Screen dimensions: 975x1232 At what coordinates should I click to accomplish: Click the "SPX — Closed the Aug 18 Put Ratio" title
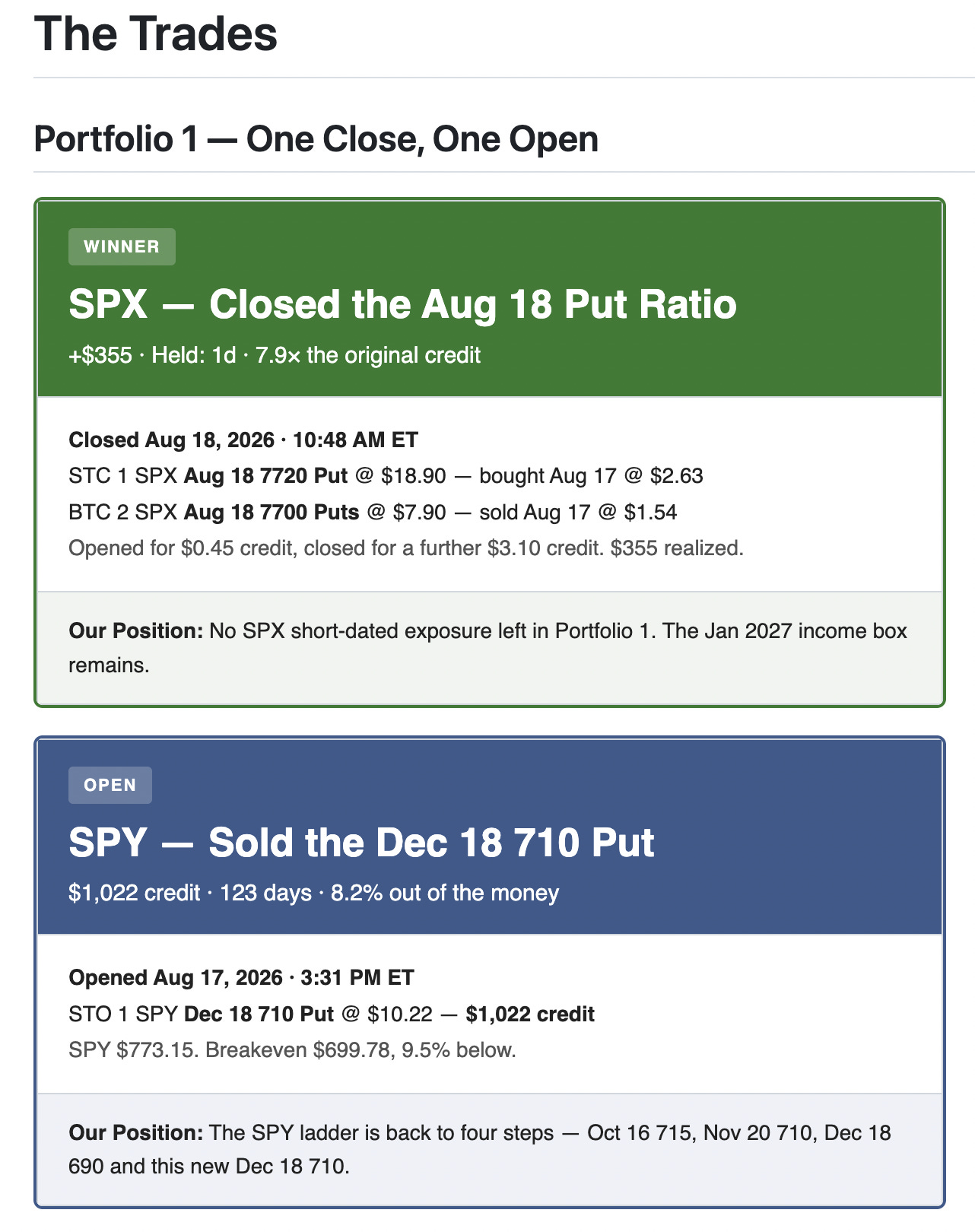402,304
